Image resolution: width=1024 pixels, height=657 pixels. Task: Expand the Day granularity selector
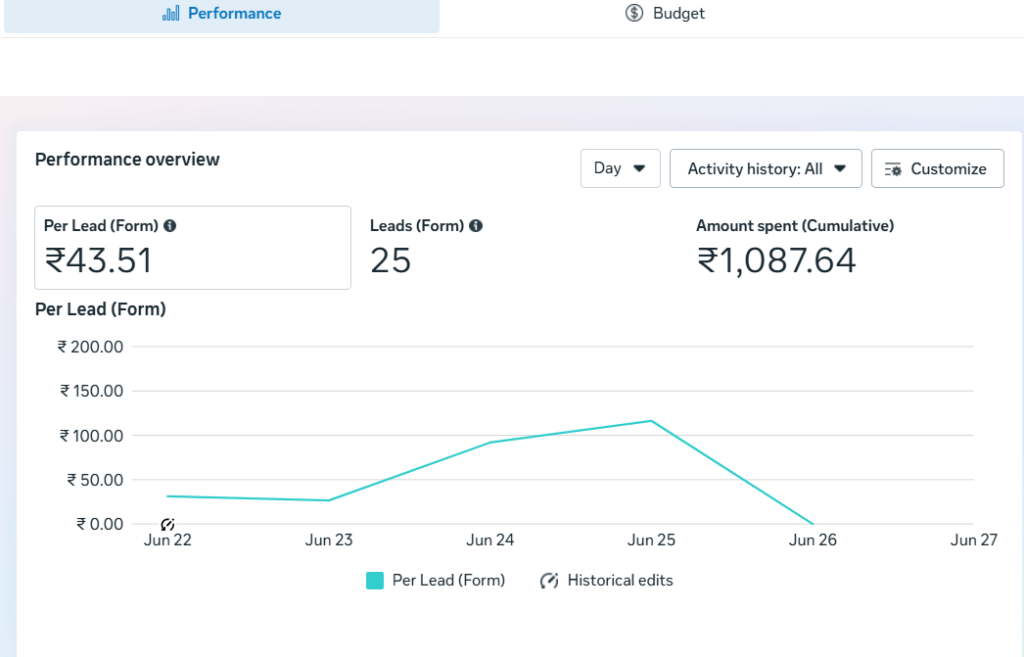point(620,168)
